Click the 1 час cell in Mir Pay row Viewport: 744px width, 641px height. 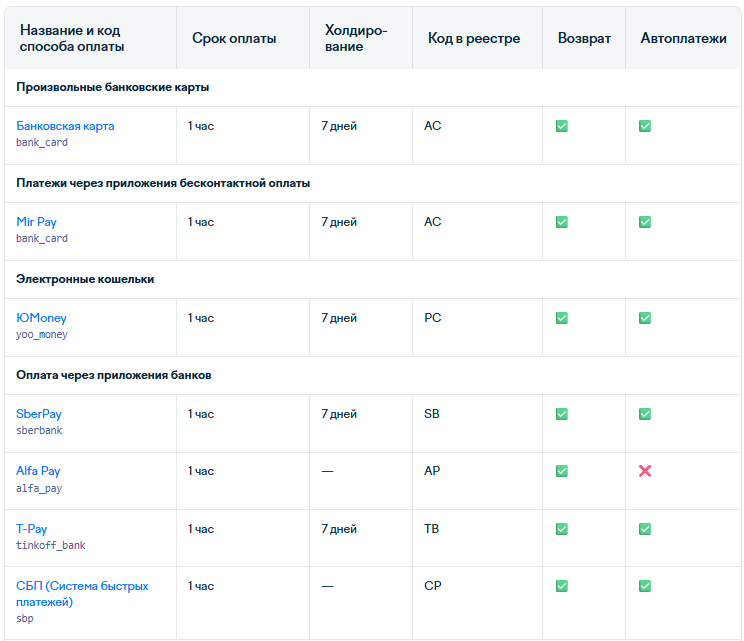[x=201, y=222]
